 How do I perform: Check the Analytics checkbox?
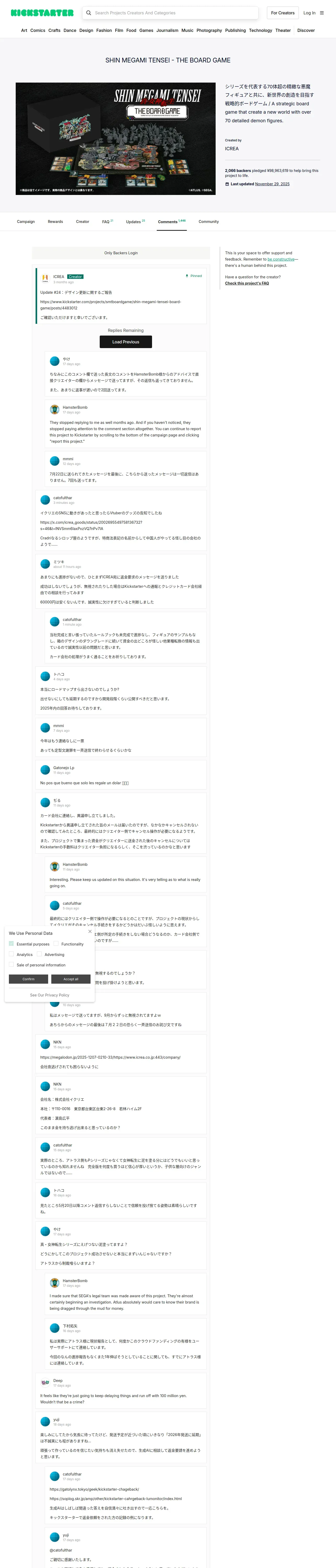pos(11,954)
